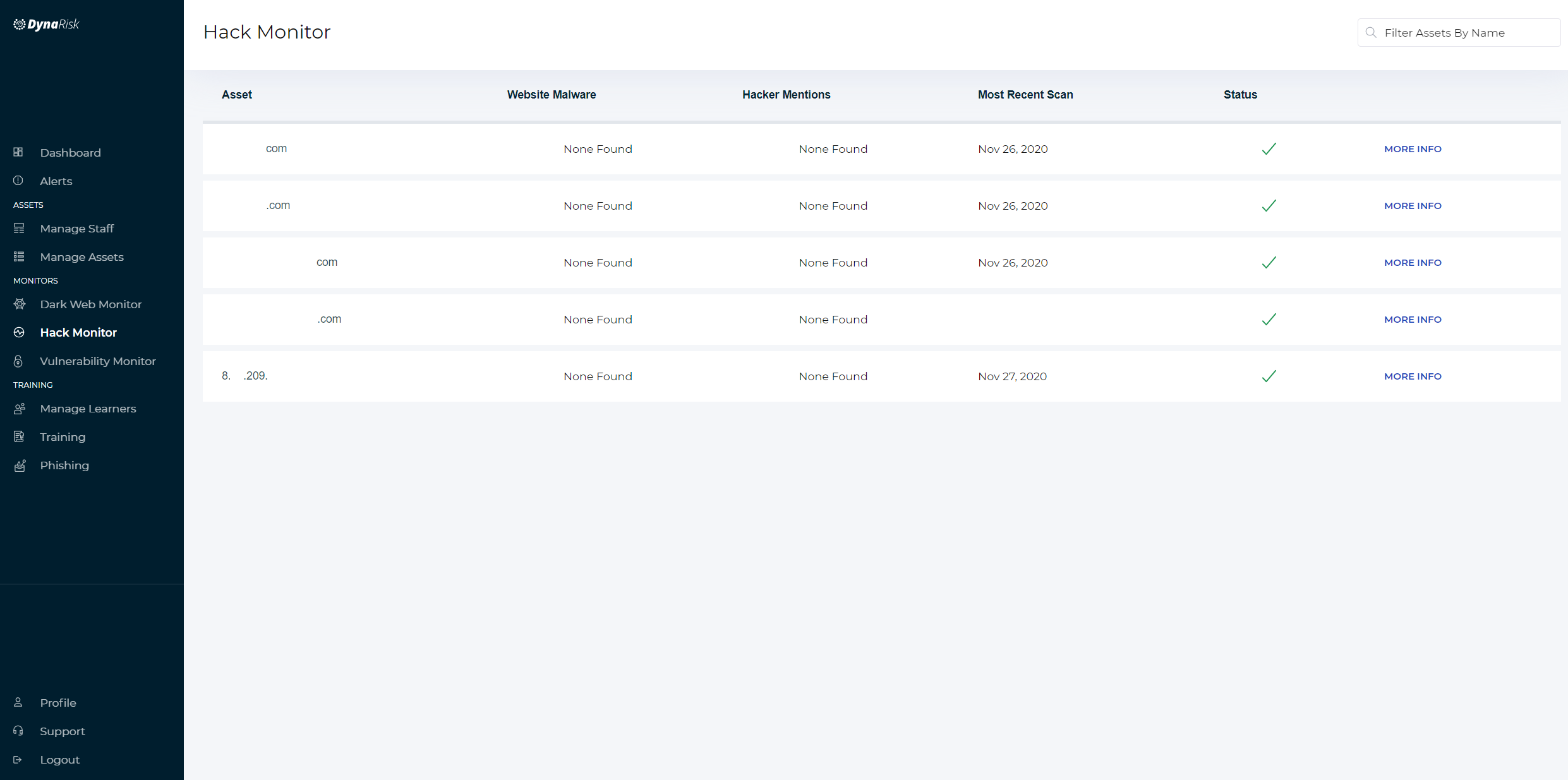Click the Phishing icon in sidebar
The image size is (1568, 780).
click(20, 465)
